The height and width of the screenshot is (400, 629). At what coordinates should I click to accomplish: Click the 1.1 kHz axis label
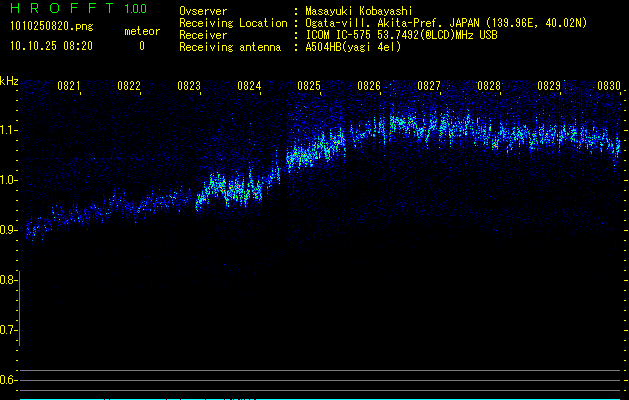[8, 130]
